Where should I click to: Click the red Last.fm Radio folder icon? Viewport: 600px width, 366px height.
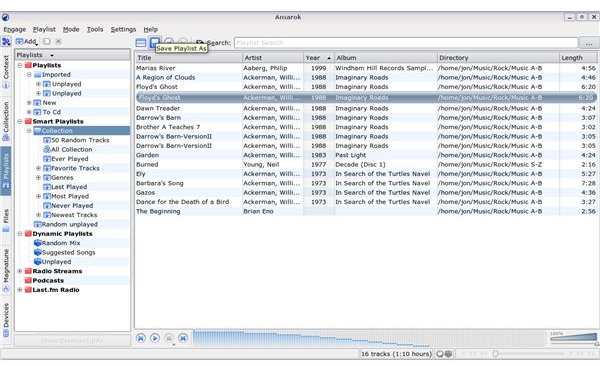tap(28, 290)
